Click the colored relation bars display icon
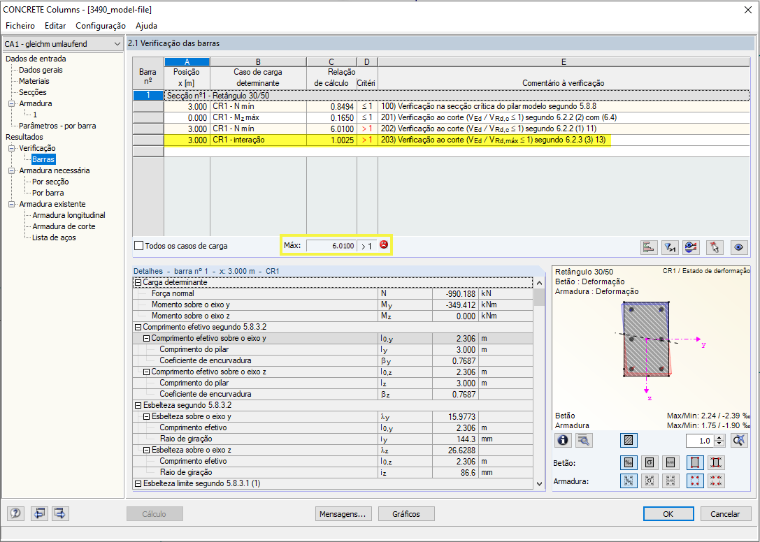Screen dimensions: 760x542 coord(649,247)
